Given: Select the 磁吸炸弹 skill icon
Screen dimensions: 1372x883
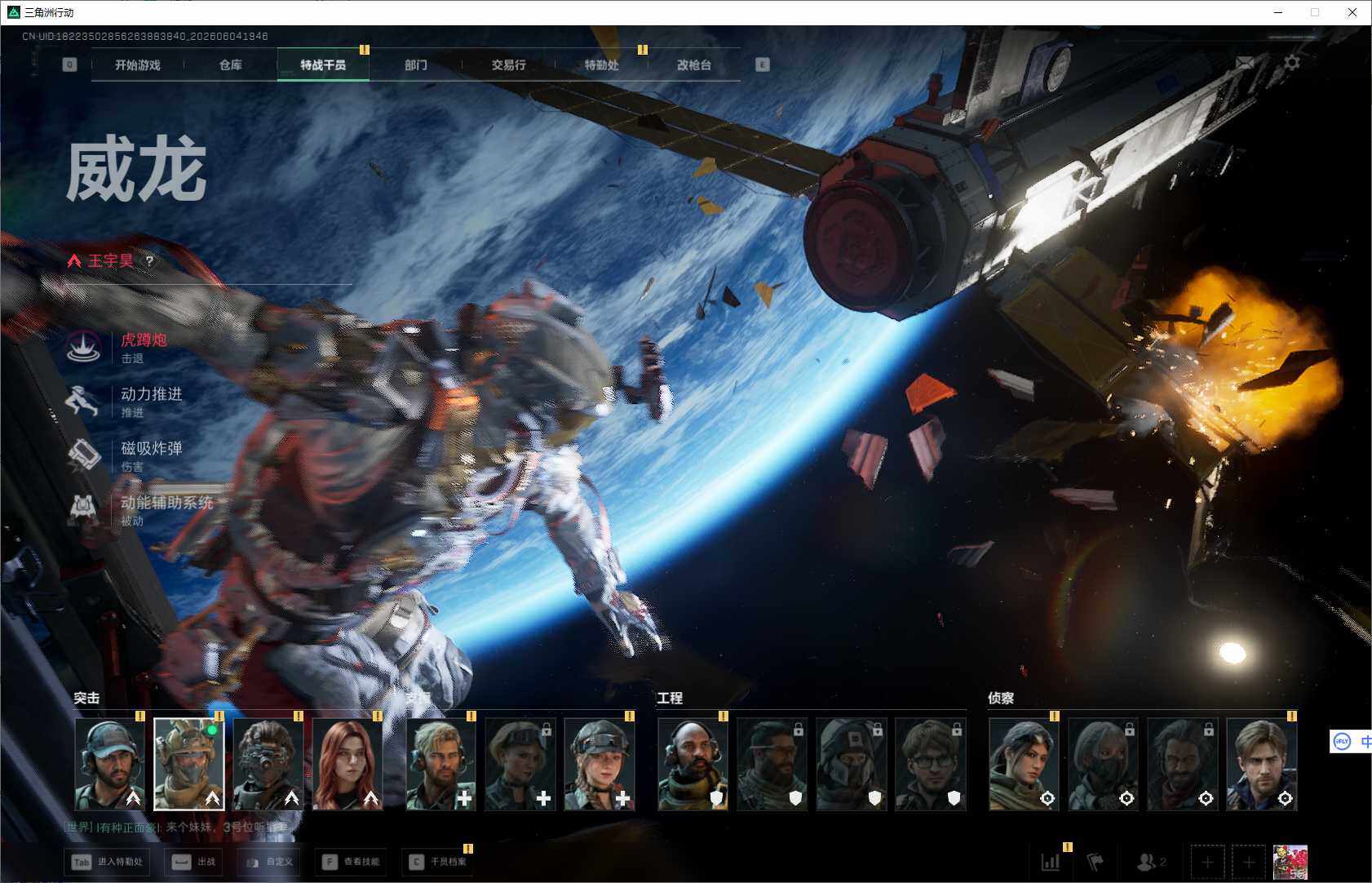Looking at the screenshot, I should (x=82, y=455).
